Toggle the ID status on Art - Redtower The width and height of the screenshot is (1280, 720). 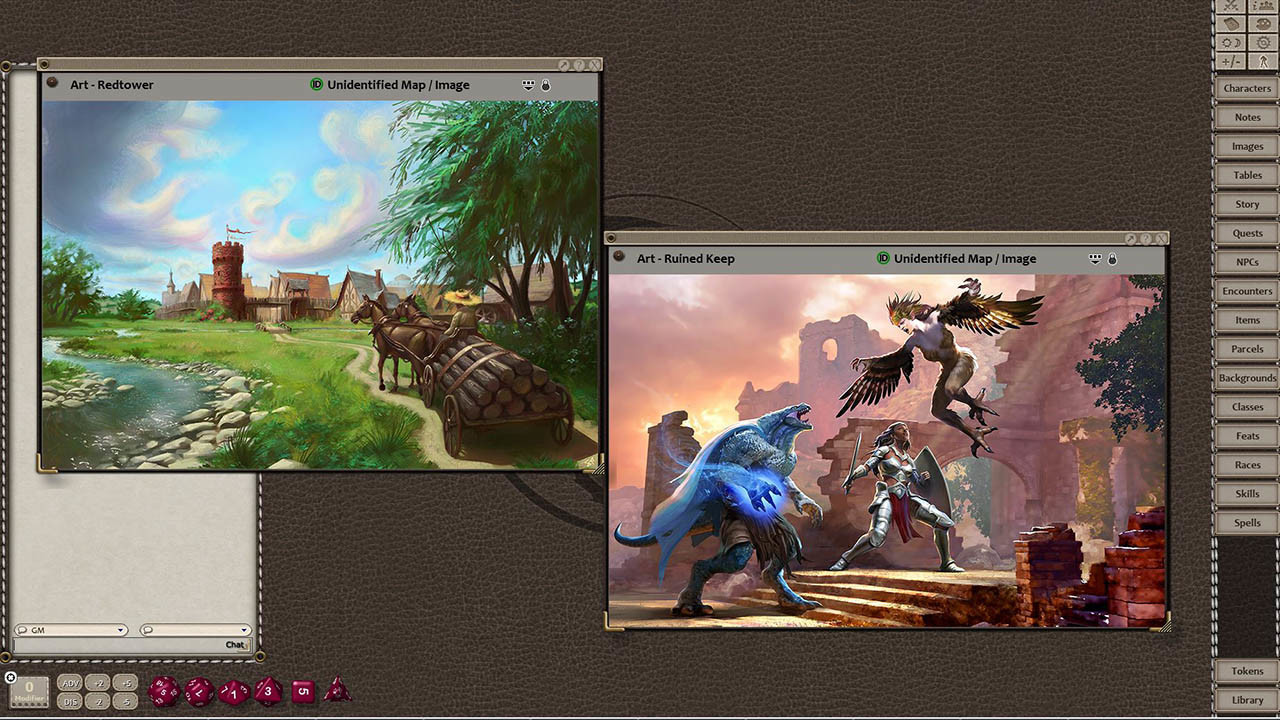[317, 85]
